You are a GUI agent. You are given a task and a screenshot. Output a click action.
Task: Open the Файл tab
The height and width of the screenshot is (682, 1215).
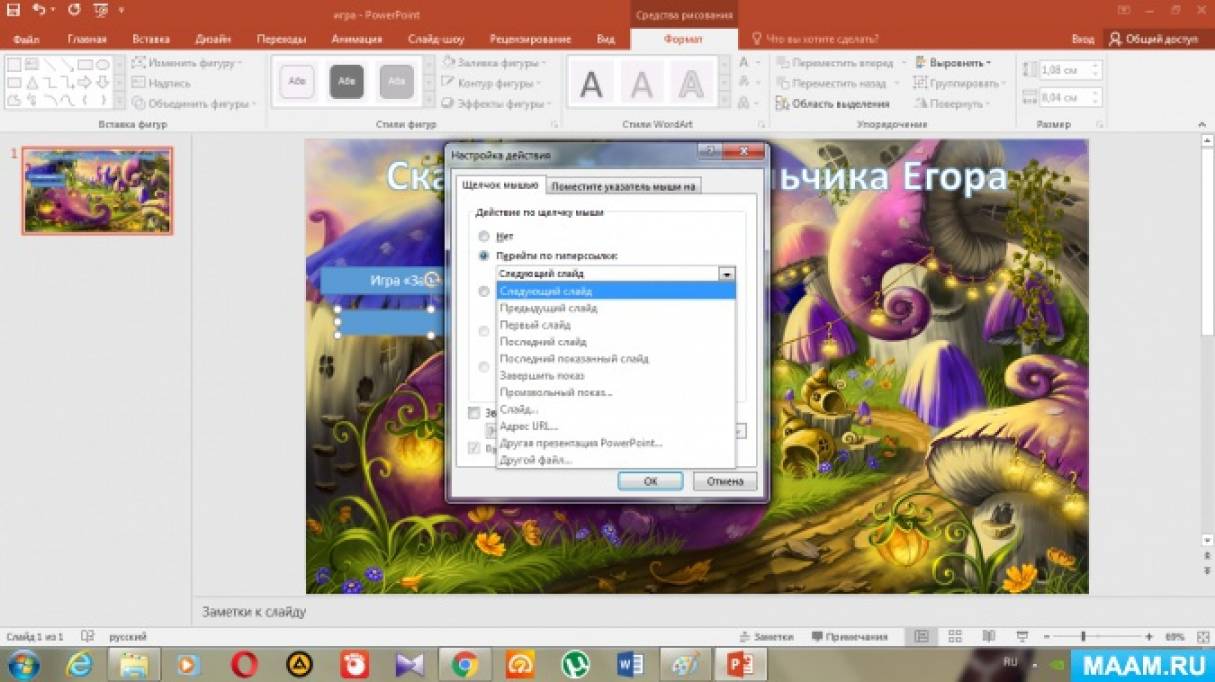(26, 39)
